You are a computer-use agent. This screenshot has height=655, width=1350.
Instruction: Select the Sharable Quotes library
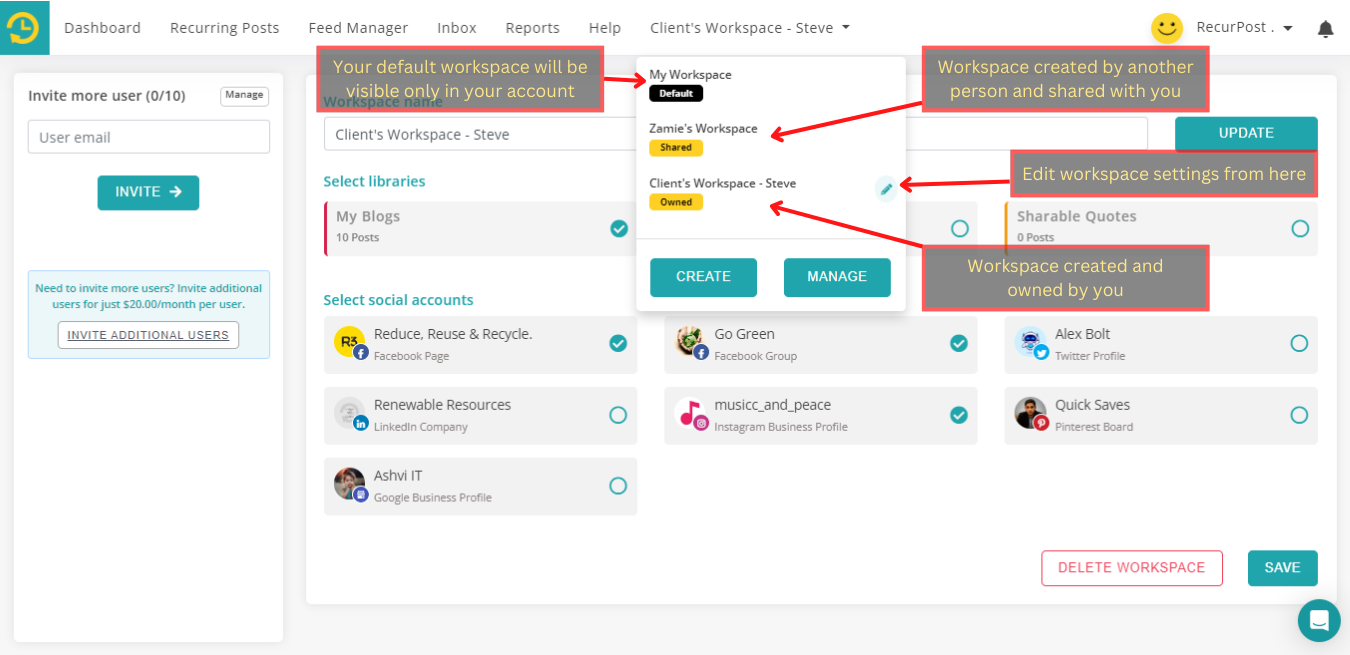point(1300,228)
